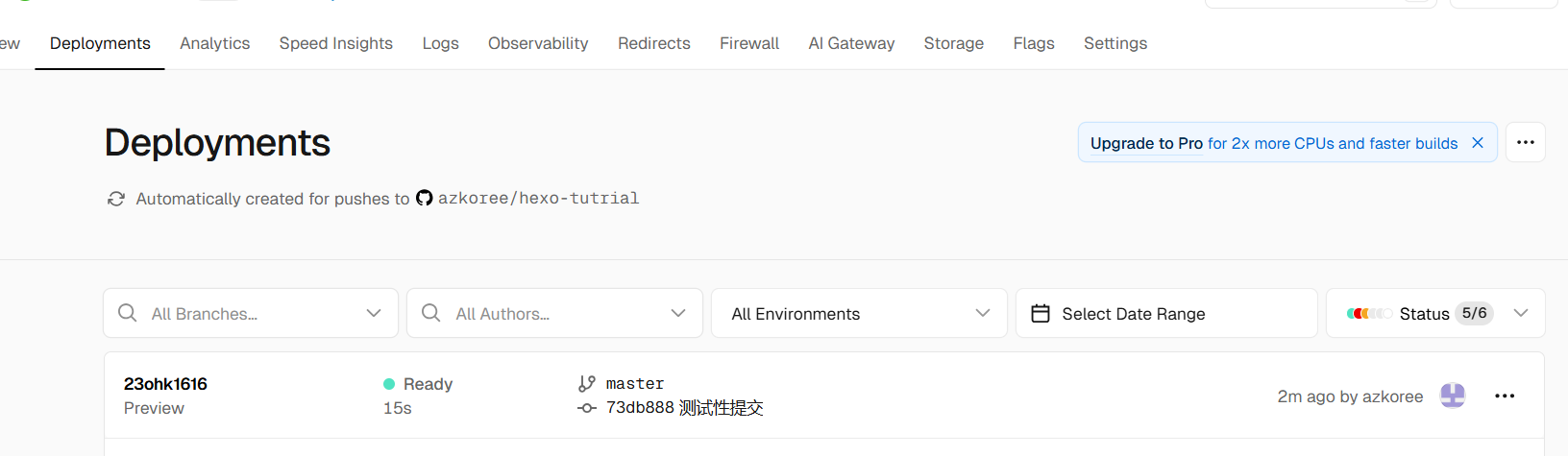Dismiss the Upgrade to Pro banner
This screenshot has width=1568, height=456.
pyautogui.click(x=1478, y=143)
